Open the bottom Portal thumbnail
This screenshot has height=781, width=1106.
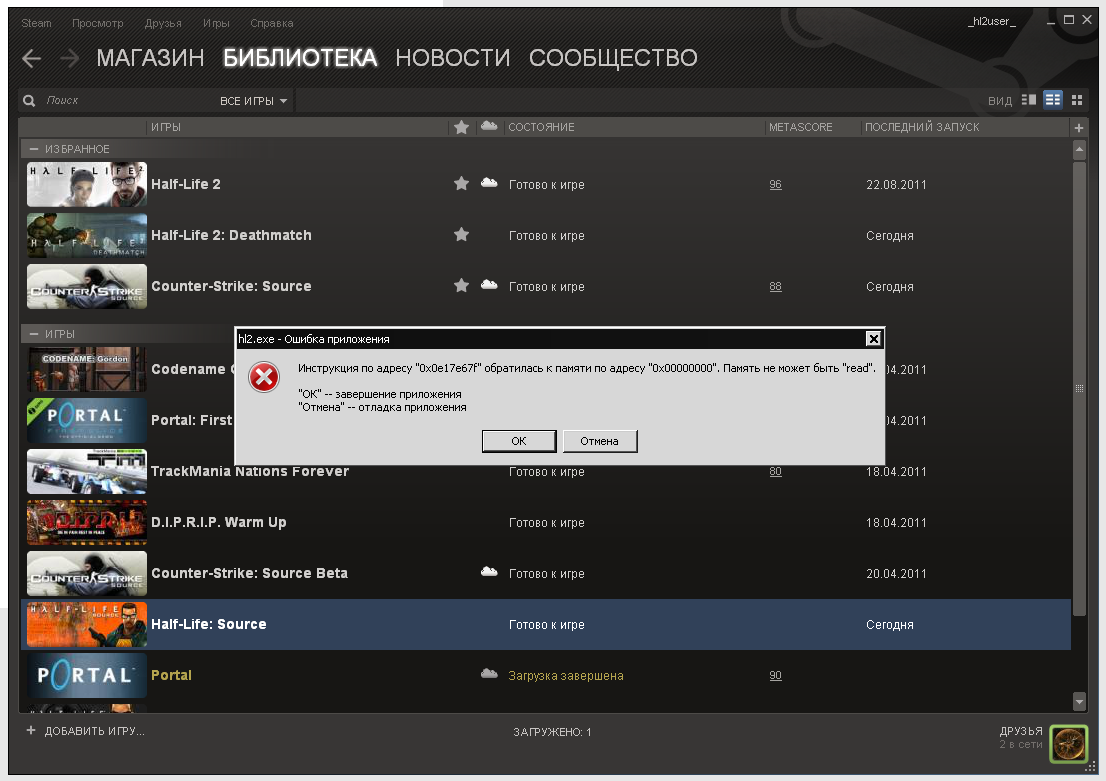[87, 675]
